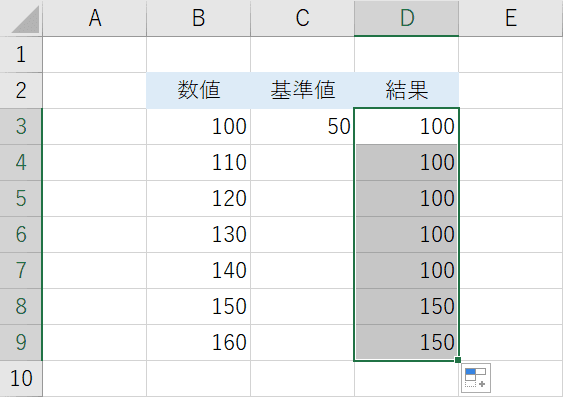Image resolution: width=563 pixels, height=397 pixels.
Task: Select column E header
Action: pyautogui.click(x=511, y=18)
